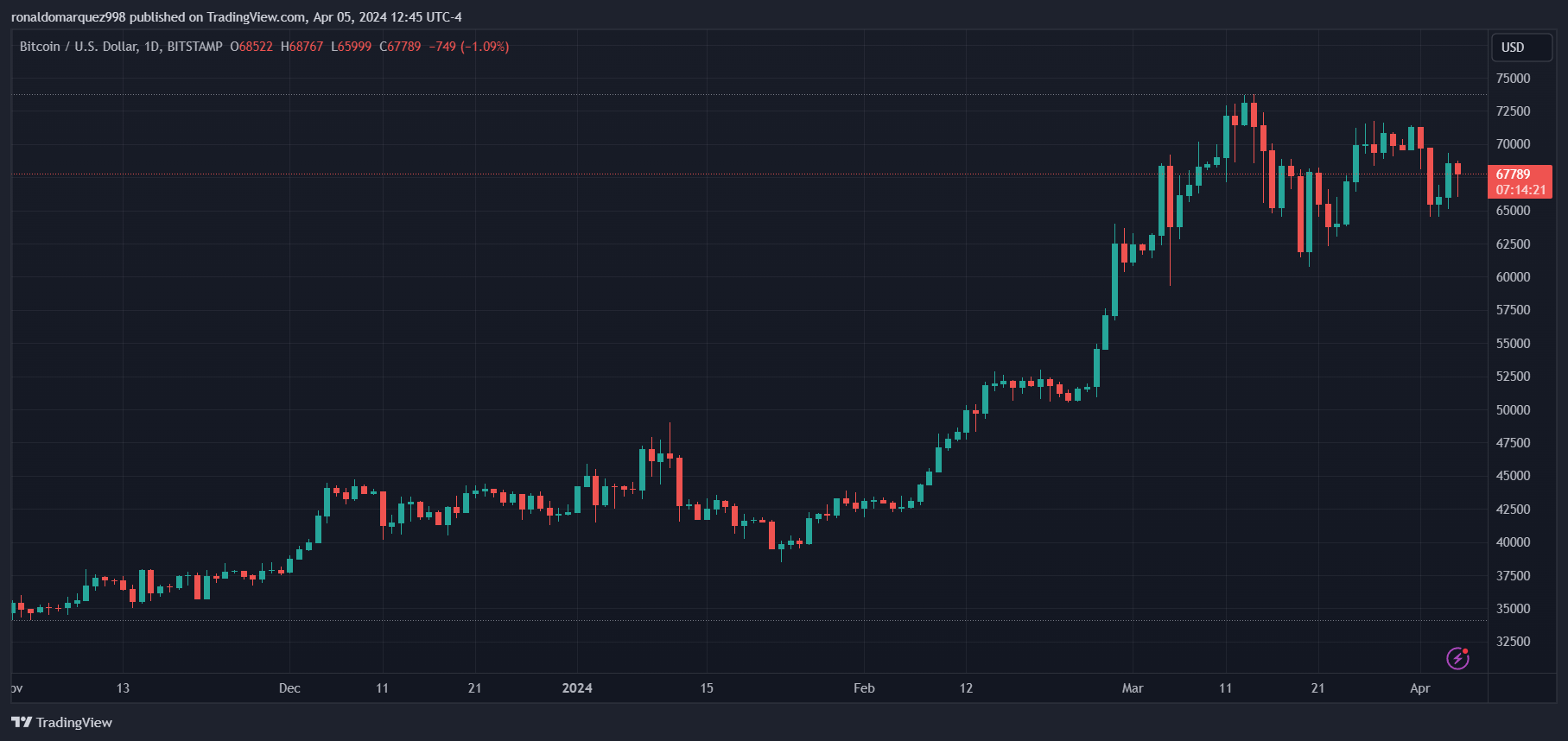Click the Feb date marker

coord(864,688)
